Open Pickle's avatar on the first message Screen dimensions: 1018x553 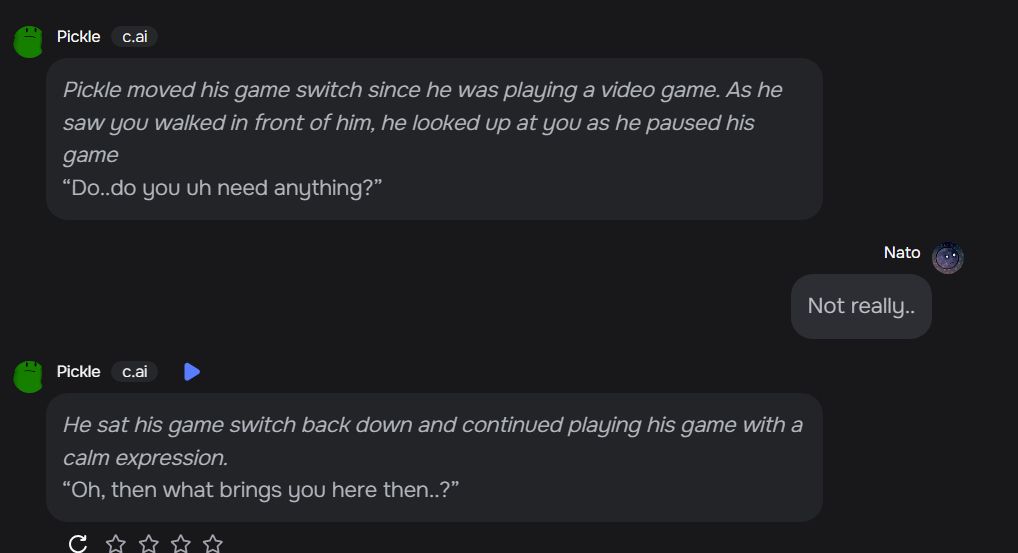[x=28, y=42]
